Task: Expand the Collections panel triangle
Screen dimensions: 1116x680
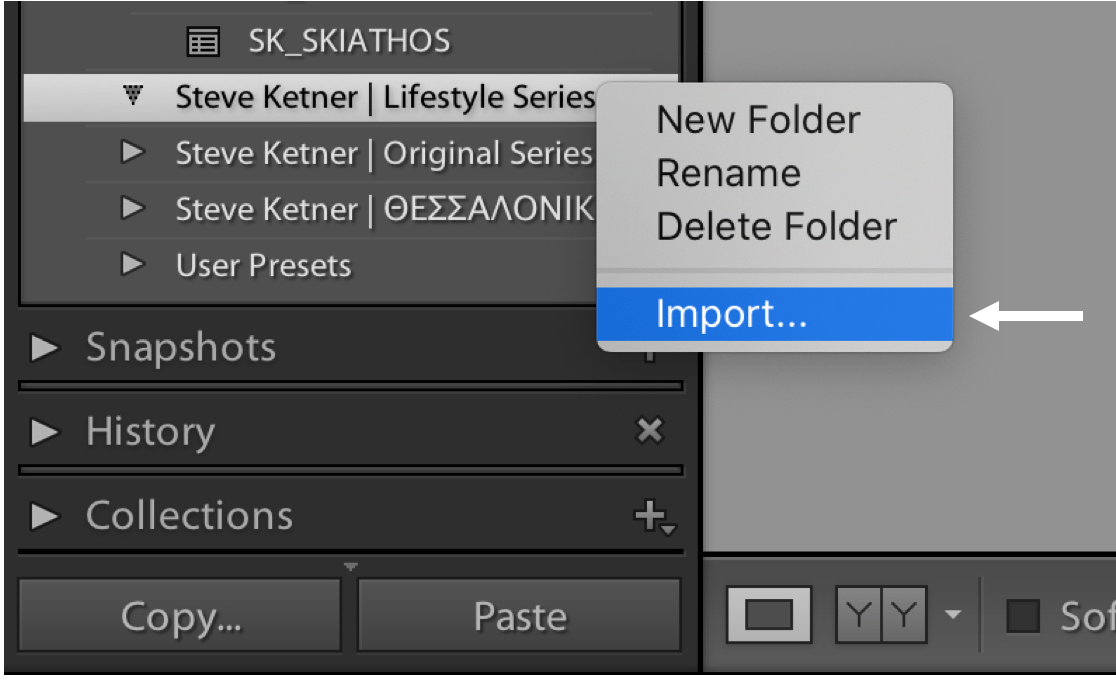Action: pos(45,516)
